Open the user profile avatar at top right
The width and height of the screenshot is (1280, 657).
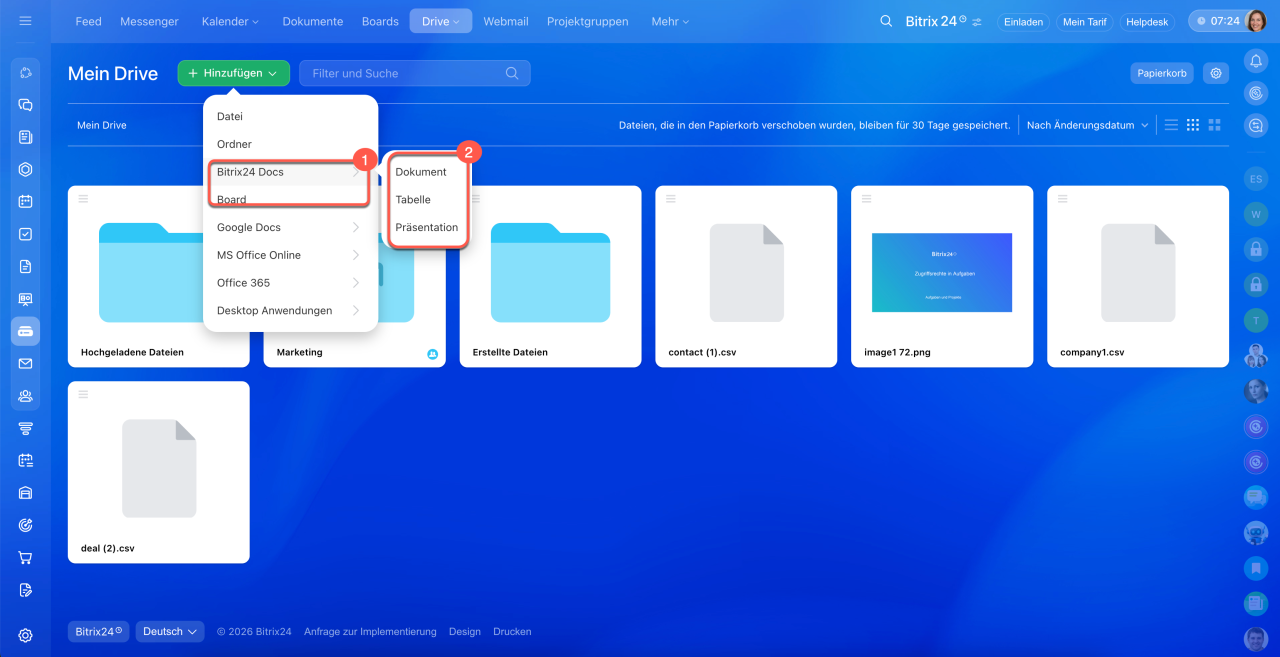point(1257,21)
